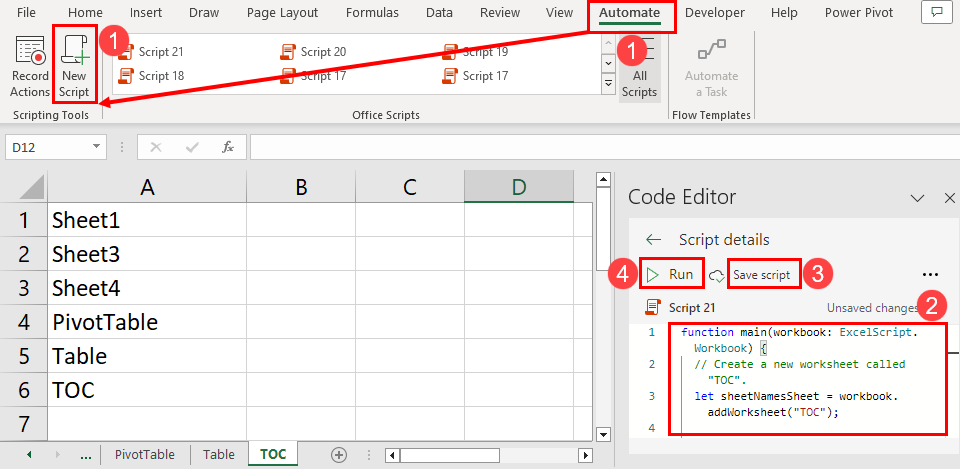Switch to the Table sheet tab
The height and width of the screenshot is (469, 960).
[219, 455]
